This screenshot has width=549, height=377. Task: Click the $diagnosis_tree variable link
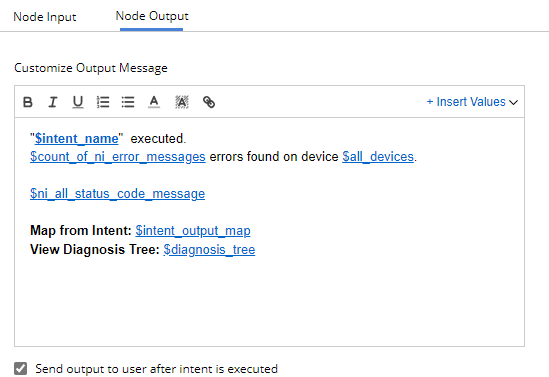tap(209, 250)
